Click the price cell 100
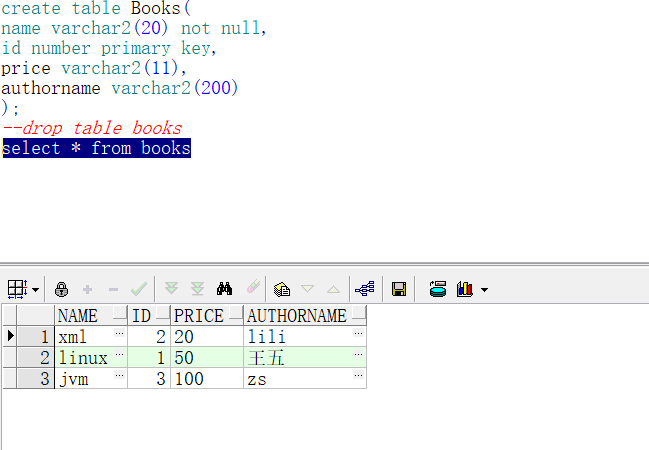The image size is (649, 450). 207,379
